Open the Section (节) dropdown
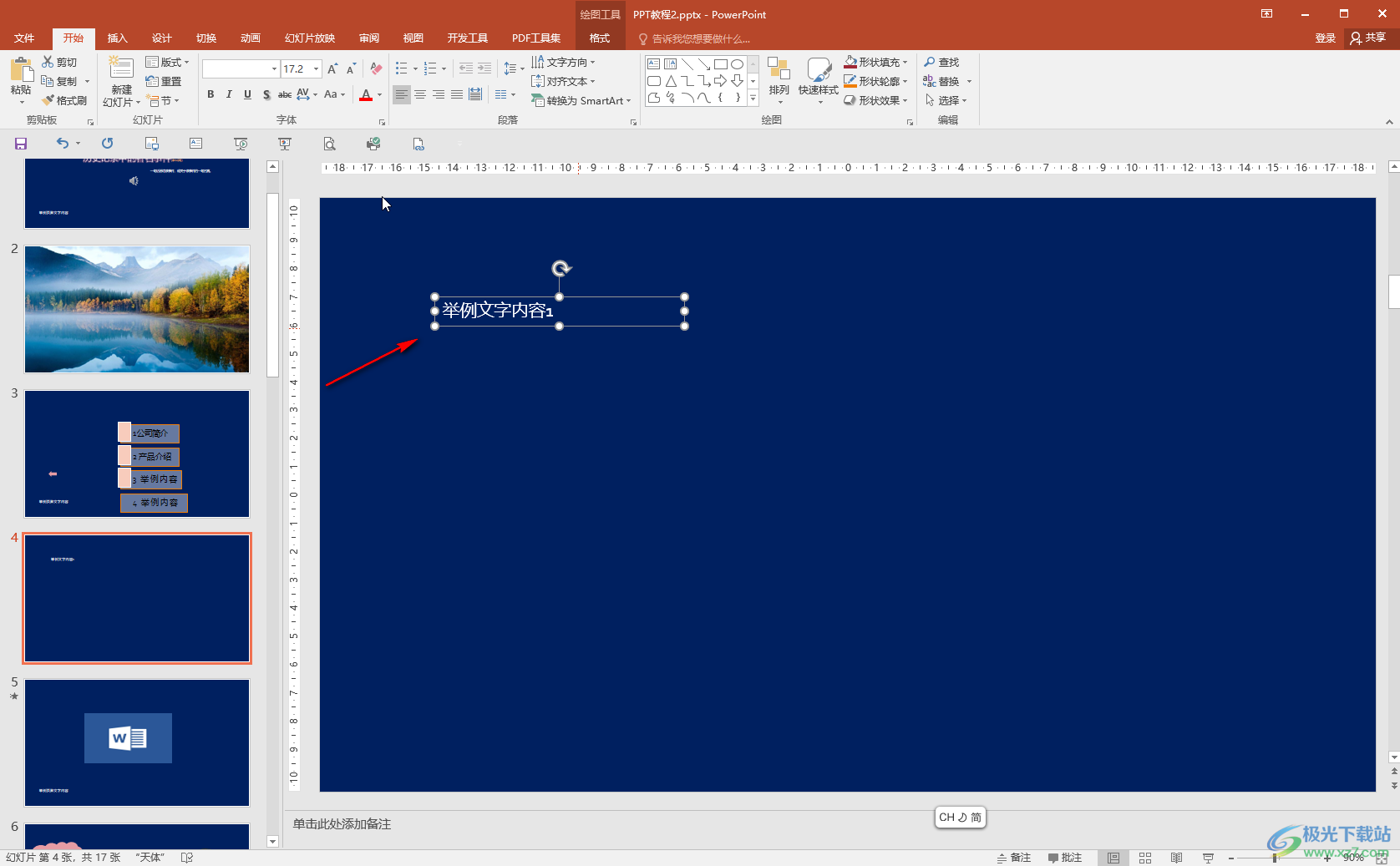 point(164,100)
